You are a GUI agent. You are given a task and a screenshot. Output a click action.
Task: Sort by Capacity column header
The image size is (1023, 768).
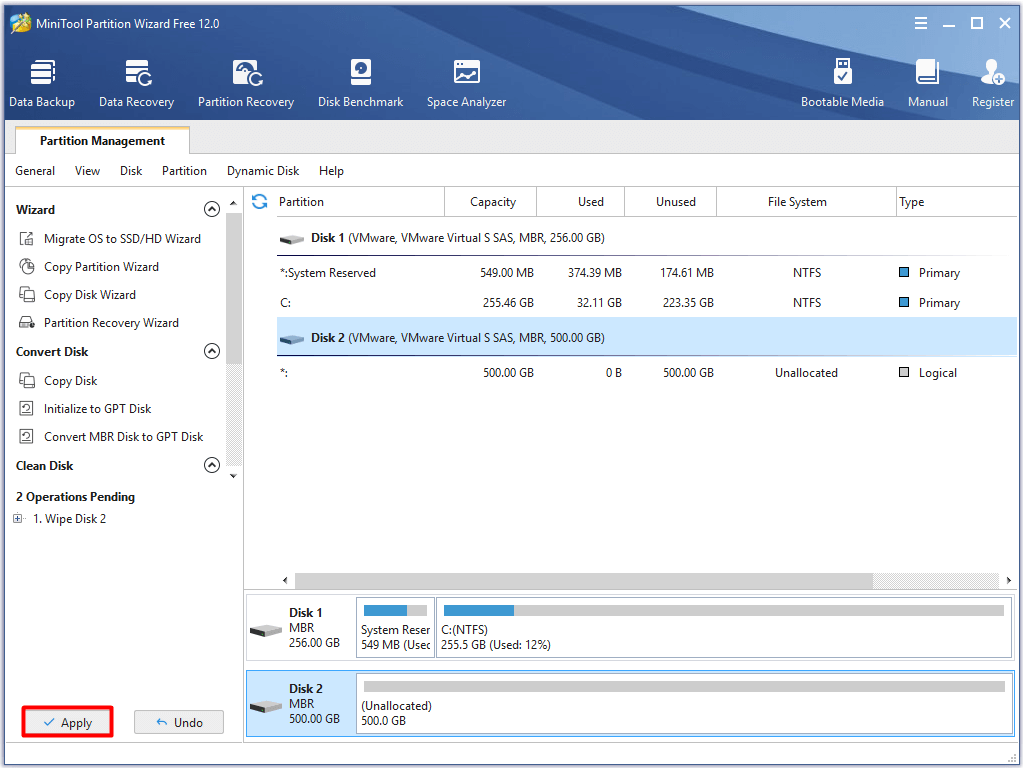click(x=491, y=202)
